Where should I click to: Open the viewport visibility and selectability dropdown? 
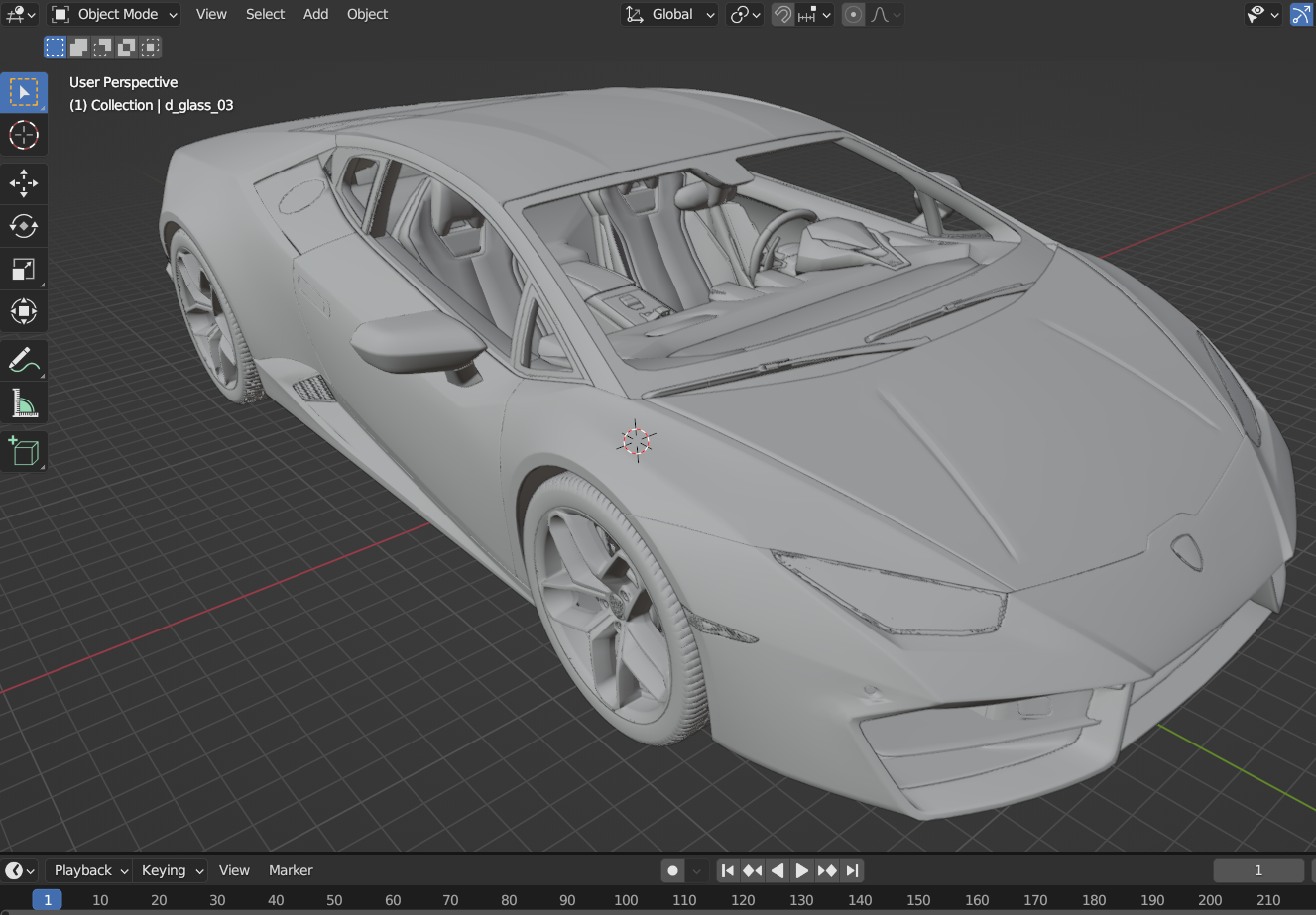[x=1264, y=14]
